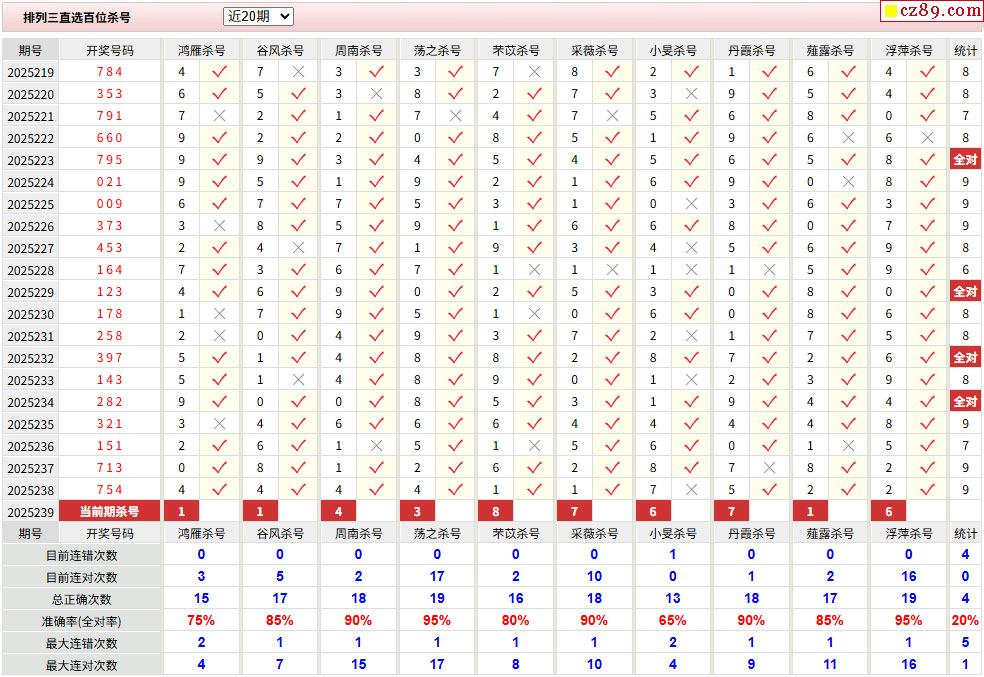Click the red check in 鸿雁 column row 2025219
Screen dimensions: 984x677
coord(219,72)
